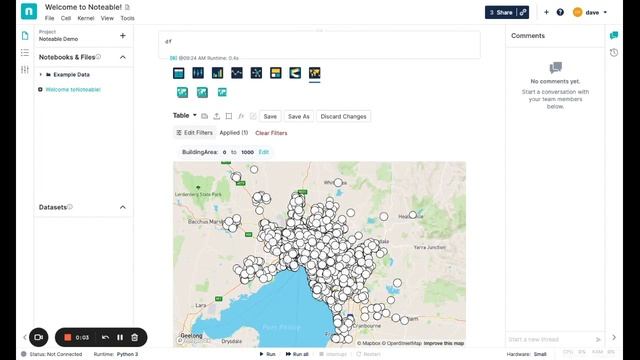This screenshot has height=360, width=640.
Task: Expand the Example Data folder
Action: tap(40, 75)
